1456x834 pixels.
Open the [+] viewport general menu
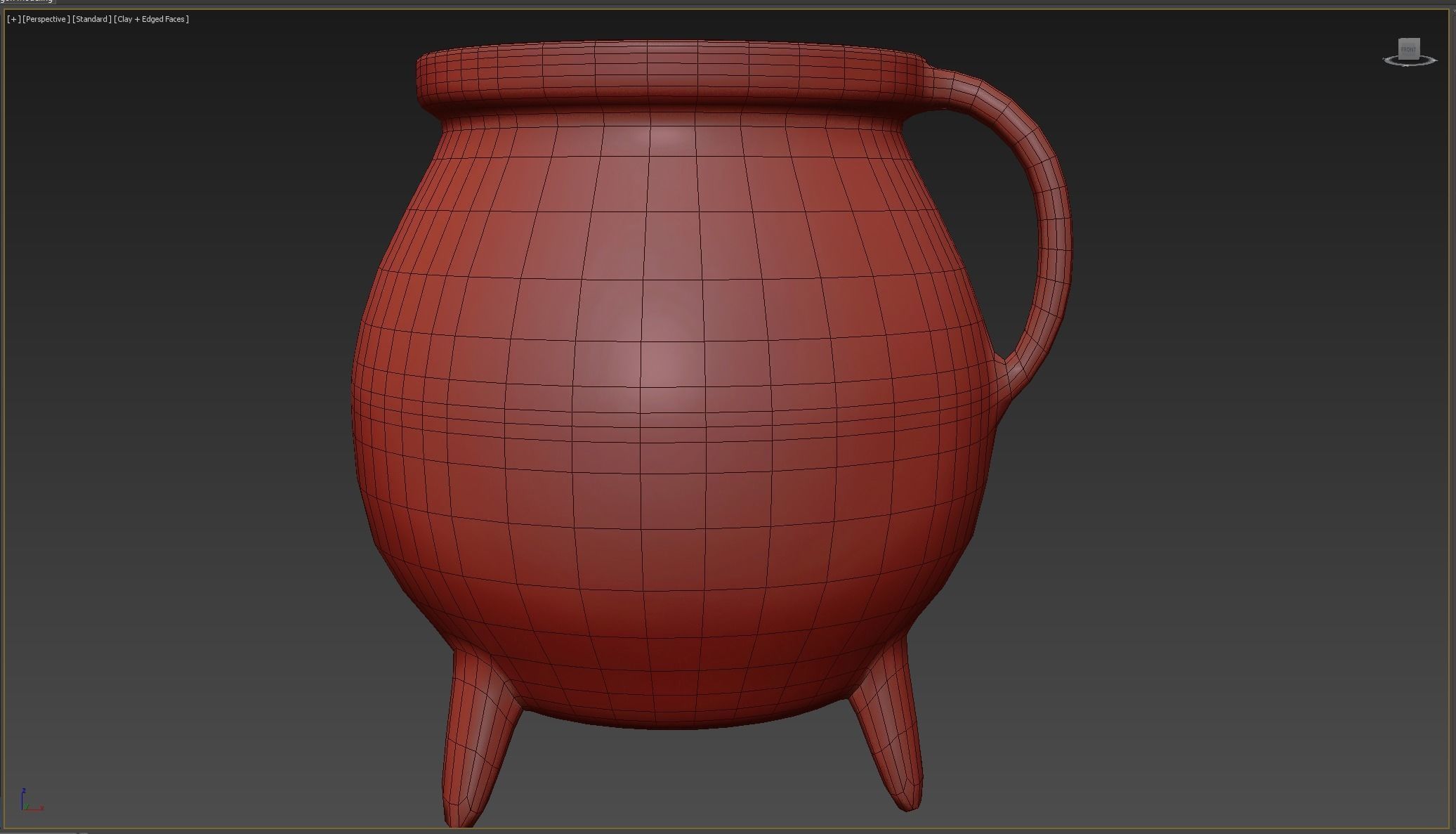[x=13, y=19]
